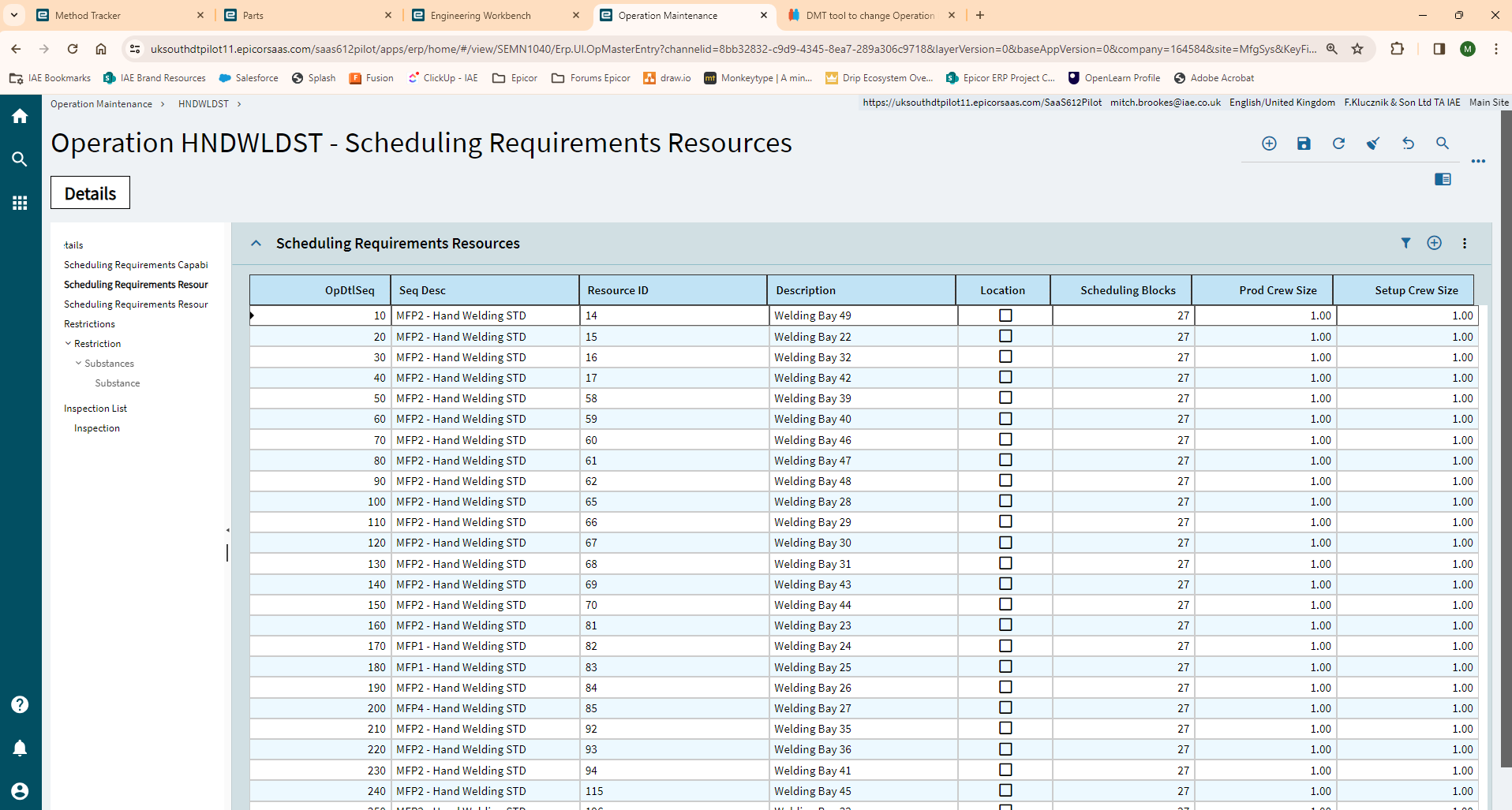Save the operation with the save icon
The image size is (1512, 810).
[1304, 144]
